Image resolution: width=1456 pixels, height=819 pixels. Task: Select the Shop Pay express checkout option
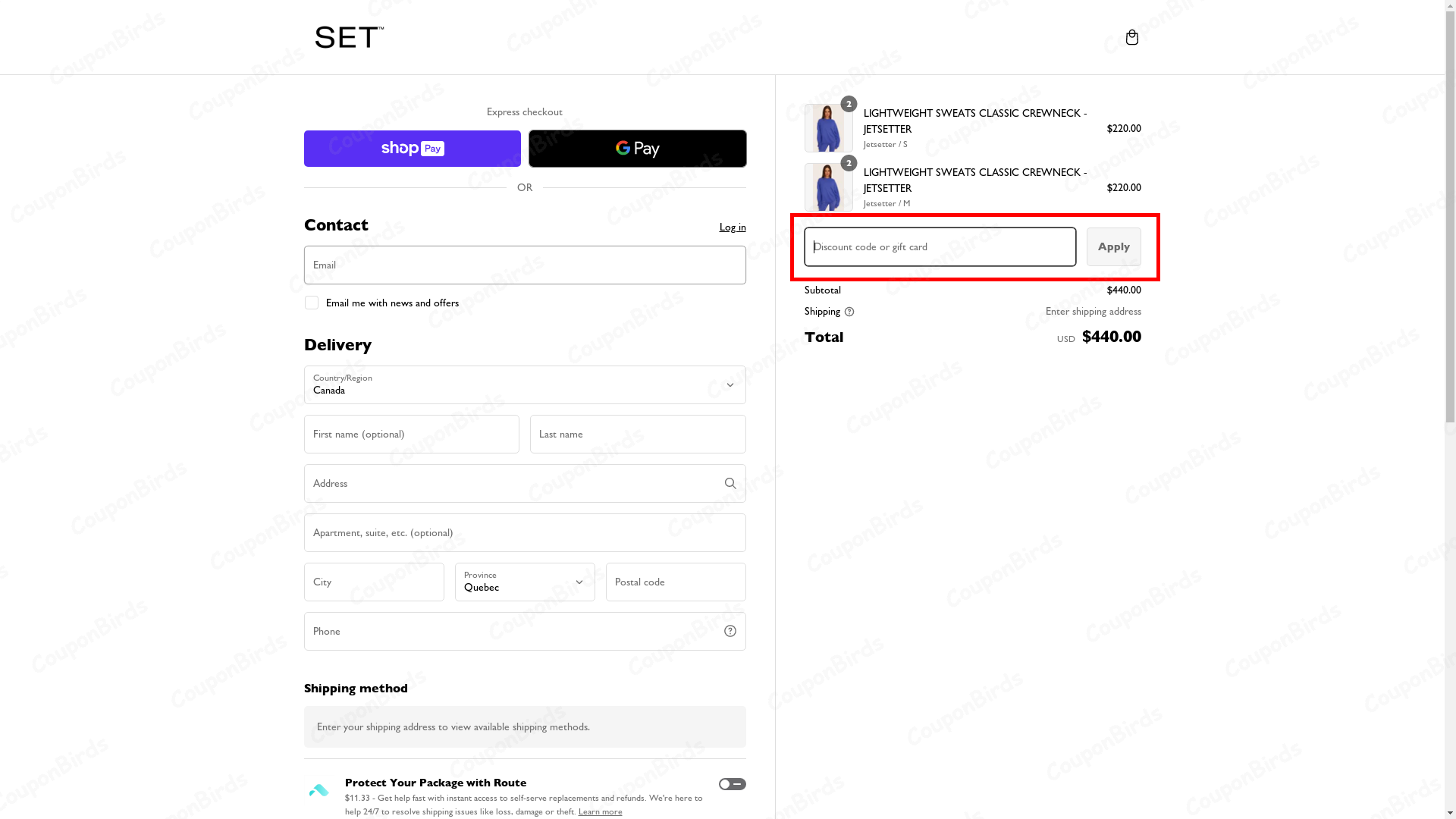[412, 148]
